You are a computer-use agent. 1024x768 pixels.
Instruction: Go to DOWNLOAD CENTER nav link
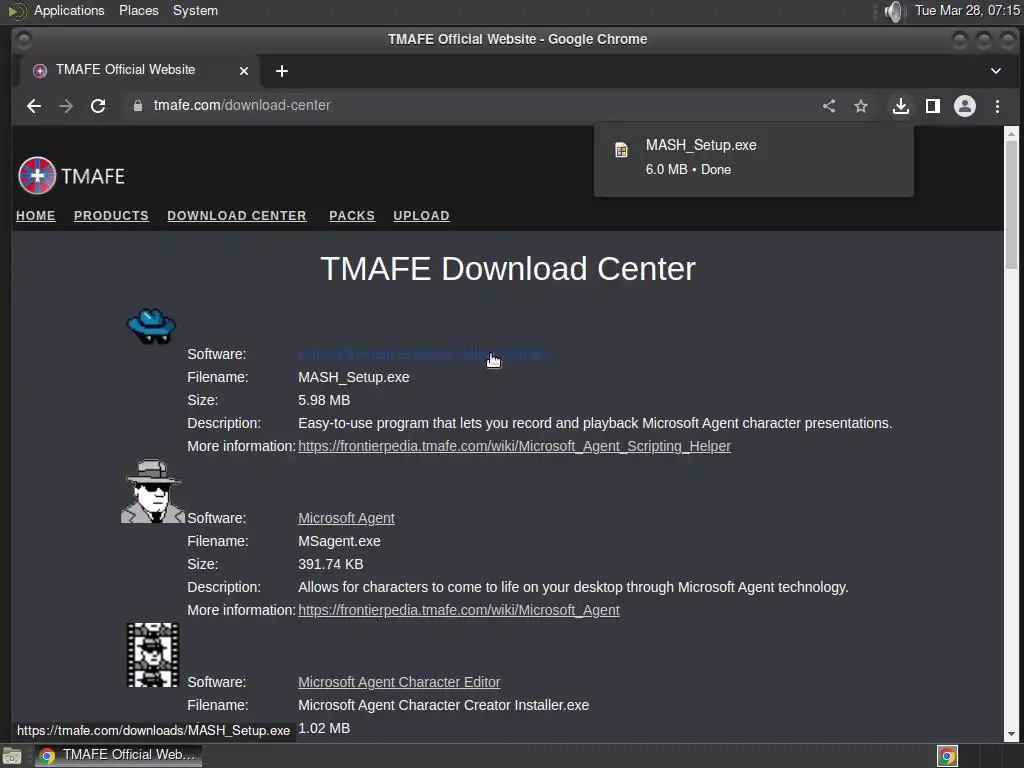pos(236,216)
